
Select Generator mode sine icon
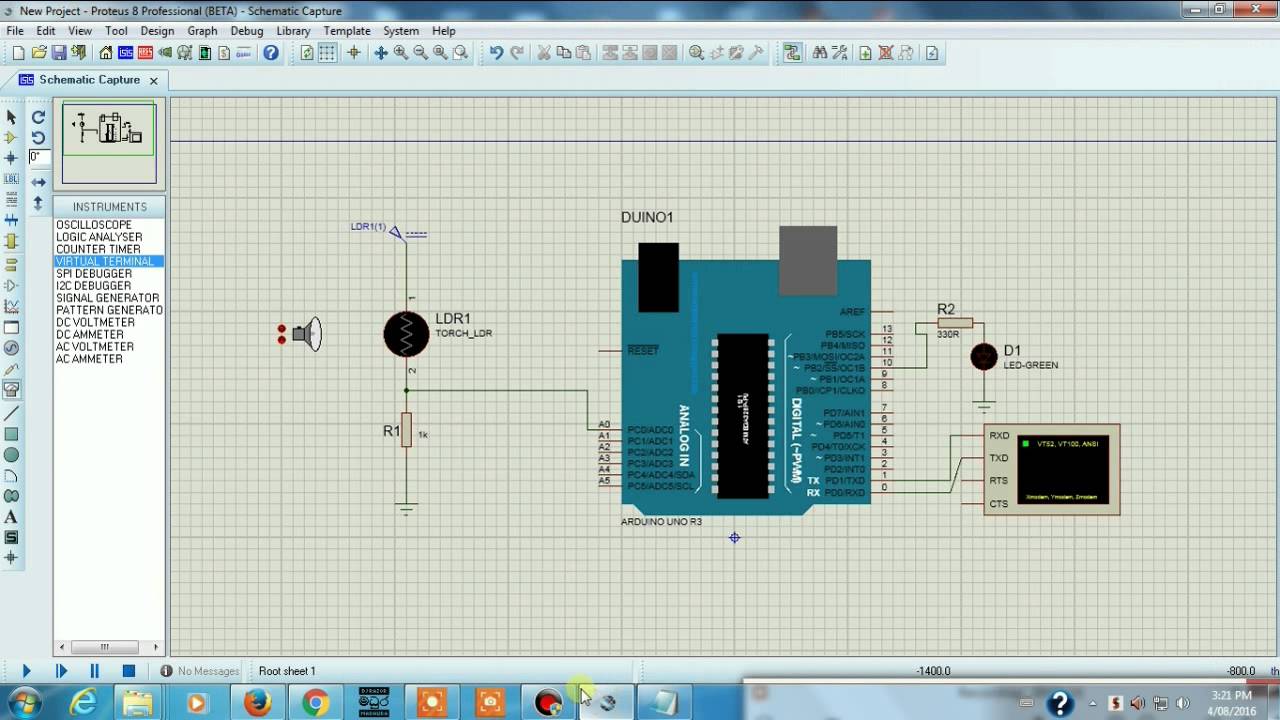point(12,348)
